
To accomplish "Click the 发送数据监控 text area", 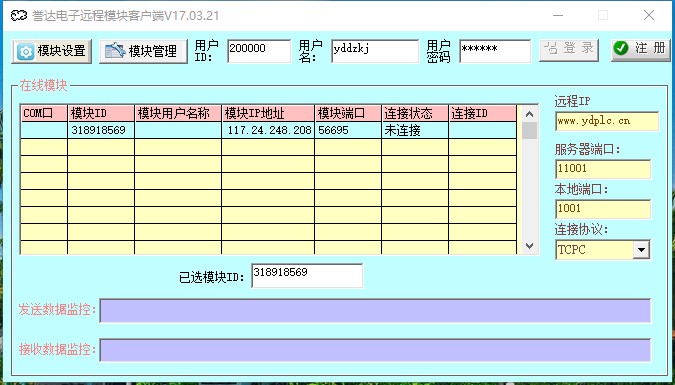I will coord(375,310).
